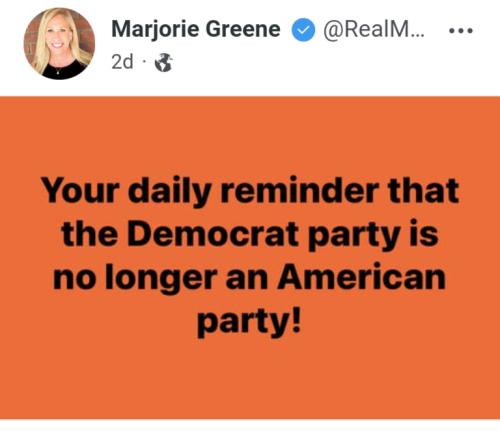Click the word 'daily' in the post
The height and width of the screenshot is (436, 500).
coord(170,192)
